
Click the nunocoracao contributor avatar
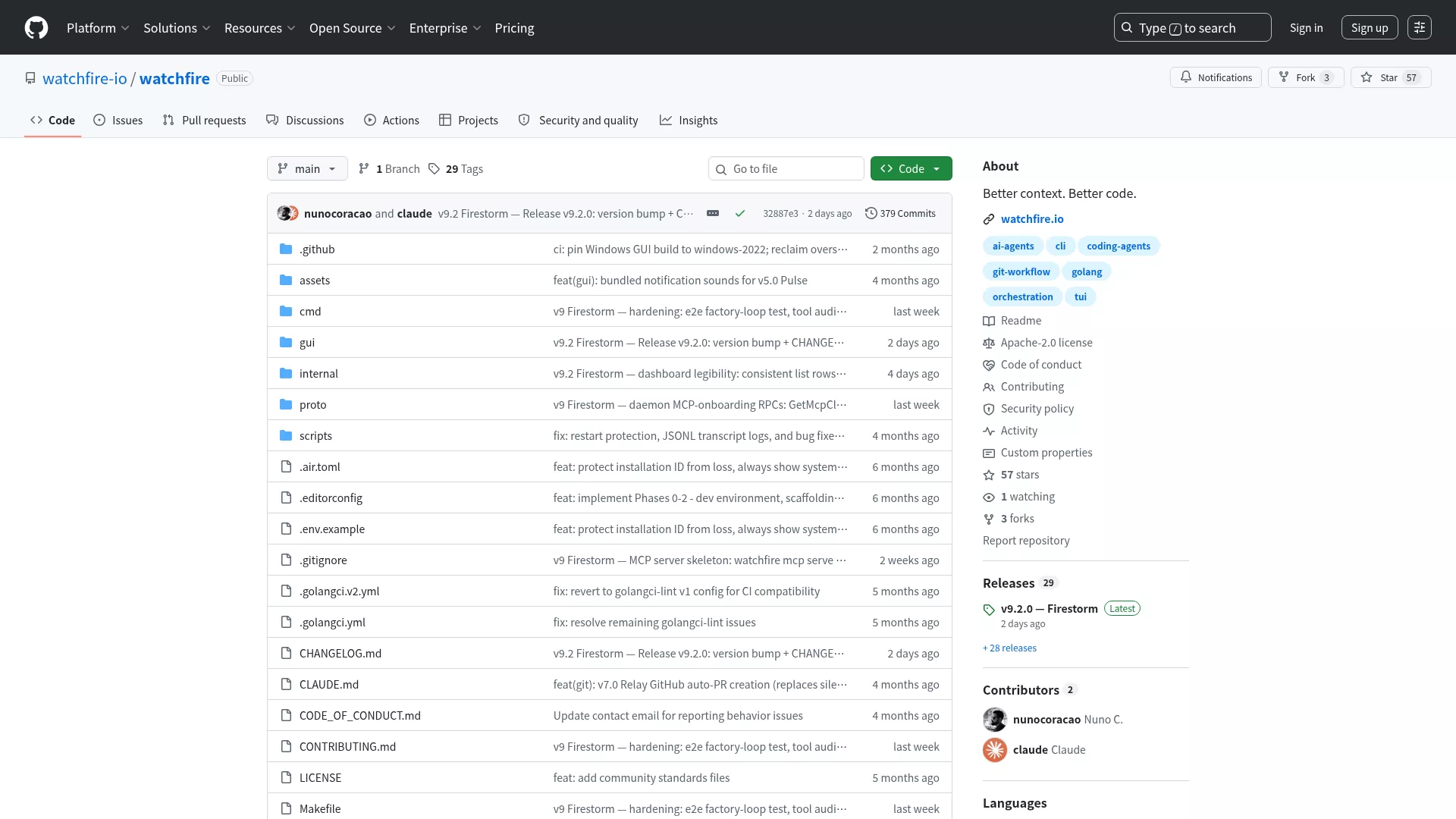(995, 720)
